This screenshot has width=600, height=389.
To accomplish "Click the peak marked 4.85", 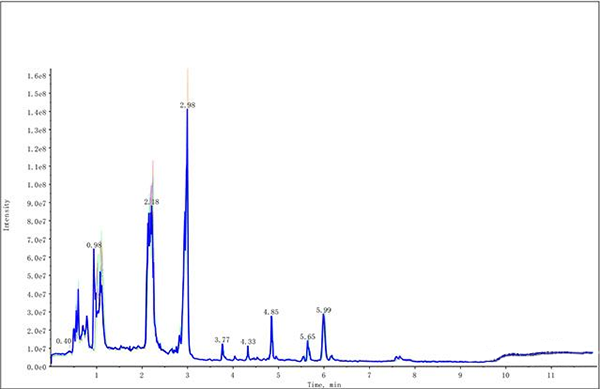I will (x=271, y=312).
